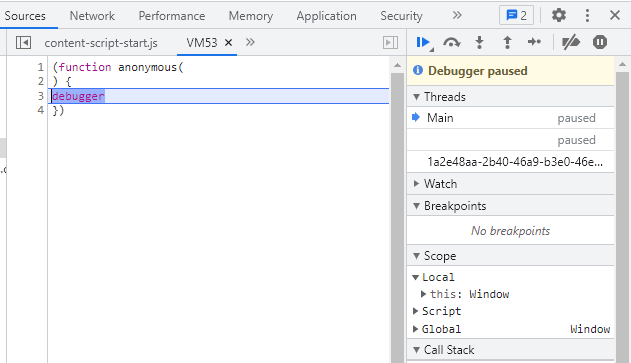
Task: Open the content-script-start.js file tab
Action: [x=101, y=43]
